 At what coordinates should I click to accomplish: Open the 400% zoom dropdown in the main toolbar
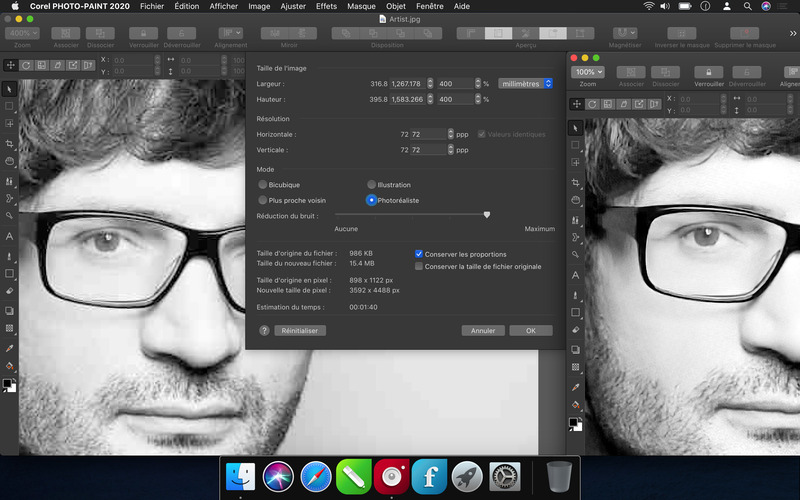click(x=22, y=33)
